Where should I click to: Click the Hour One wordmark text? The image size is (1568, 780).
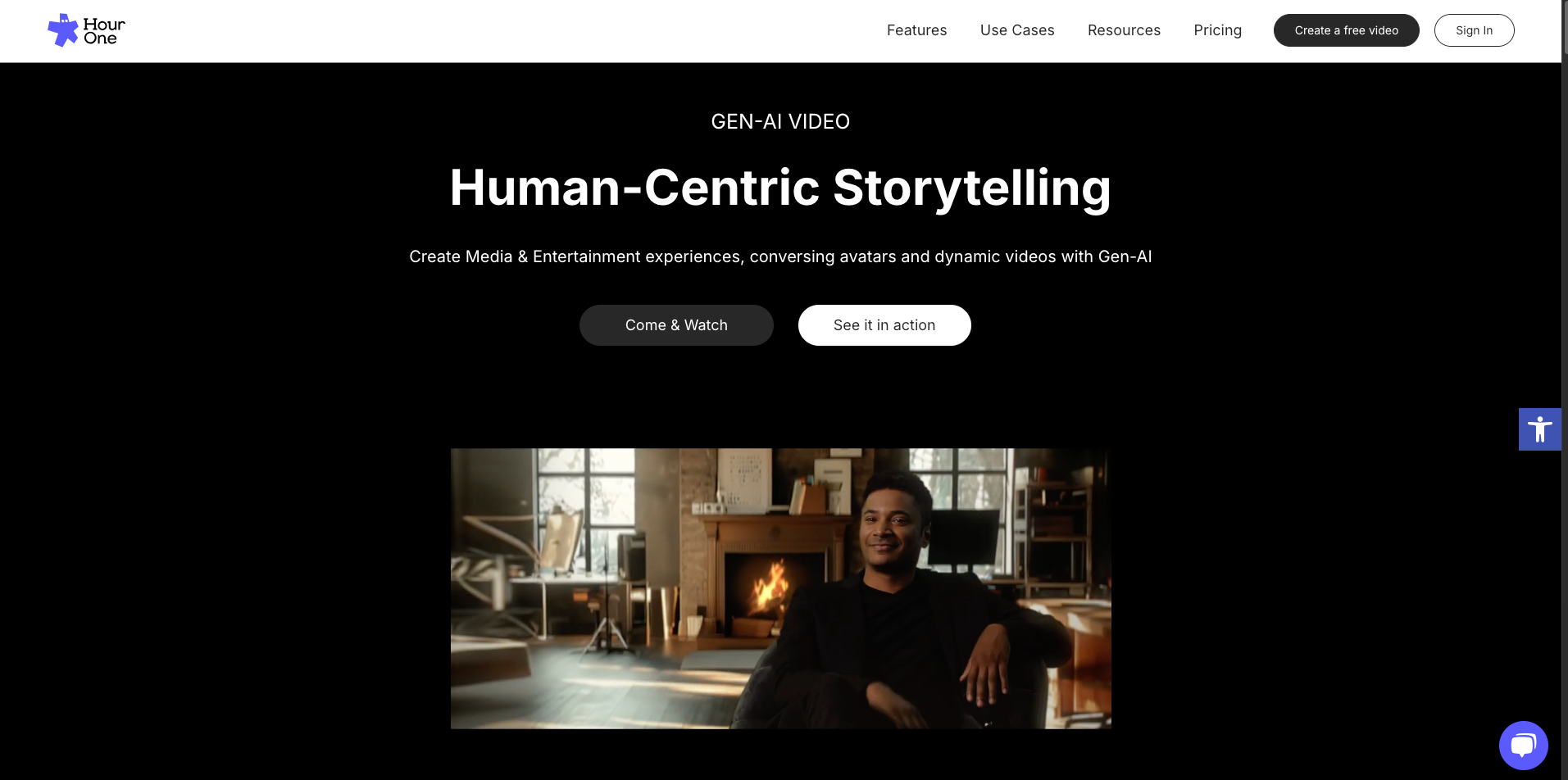(103, 31)
